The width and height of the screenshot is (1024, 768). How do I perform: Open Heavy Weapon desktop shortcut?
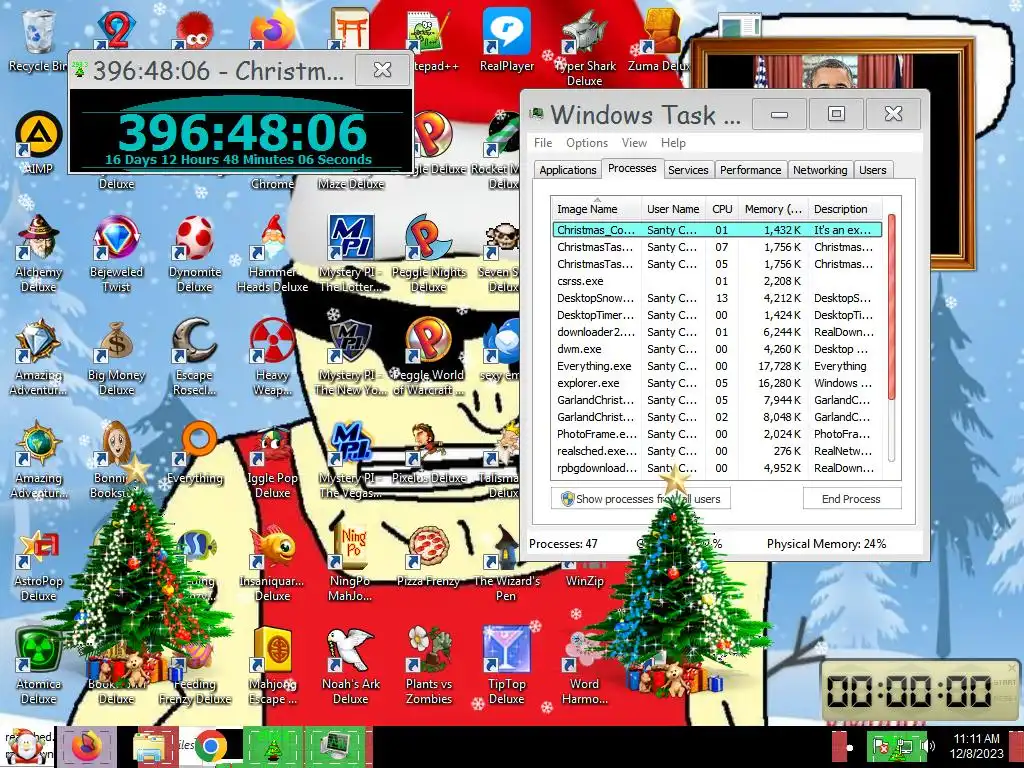[272, 357]
